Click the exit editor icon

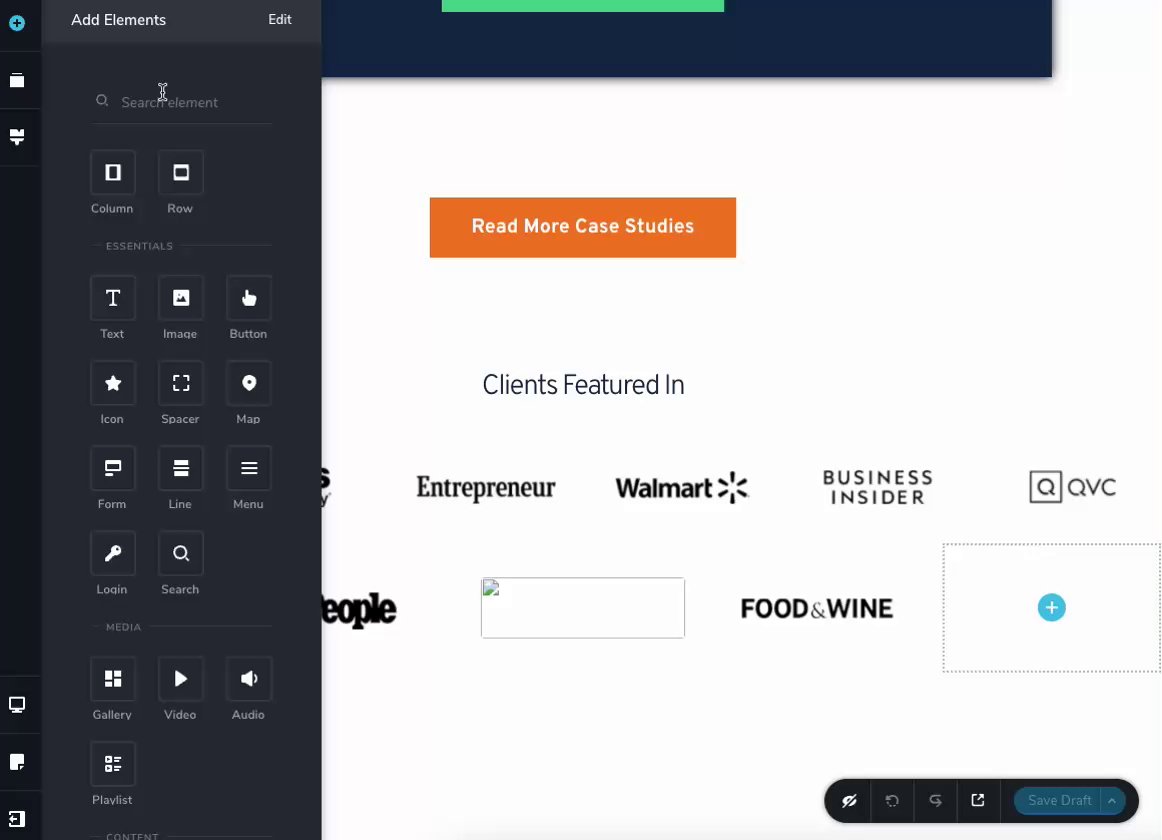pos(17,819)
